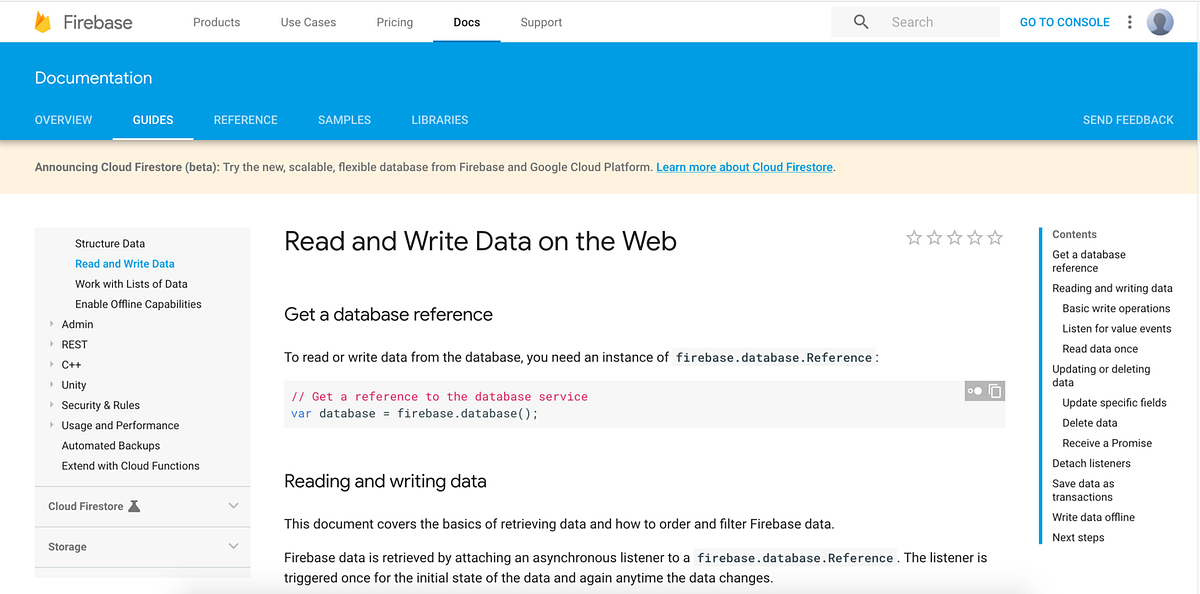
Task: Select Read and Write Data in sidebar
Action: pyautogui.click(x=124, y=263)
